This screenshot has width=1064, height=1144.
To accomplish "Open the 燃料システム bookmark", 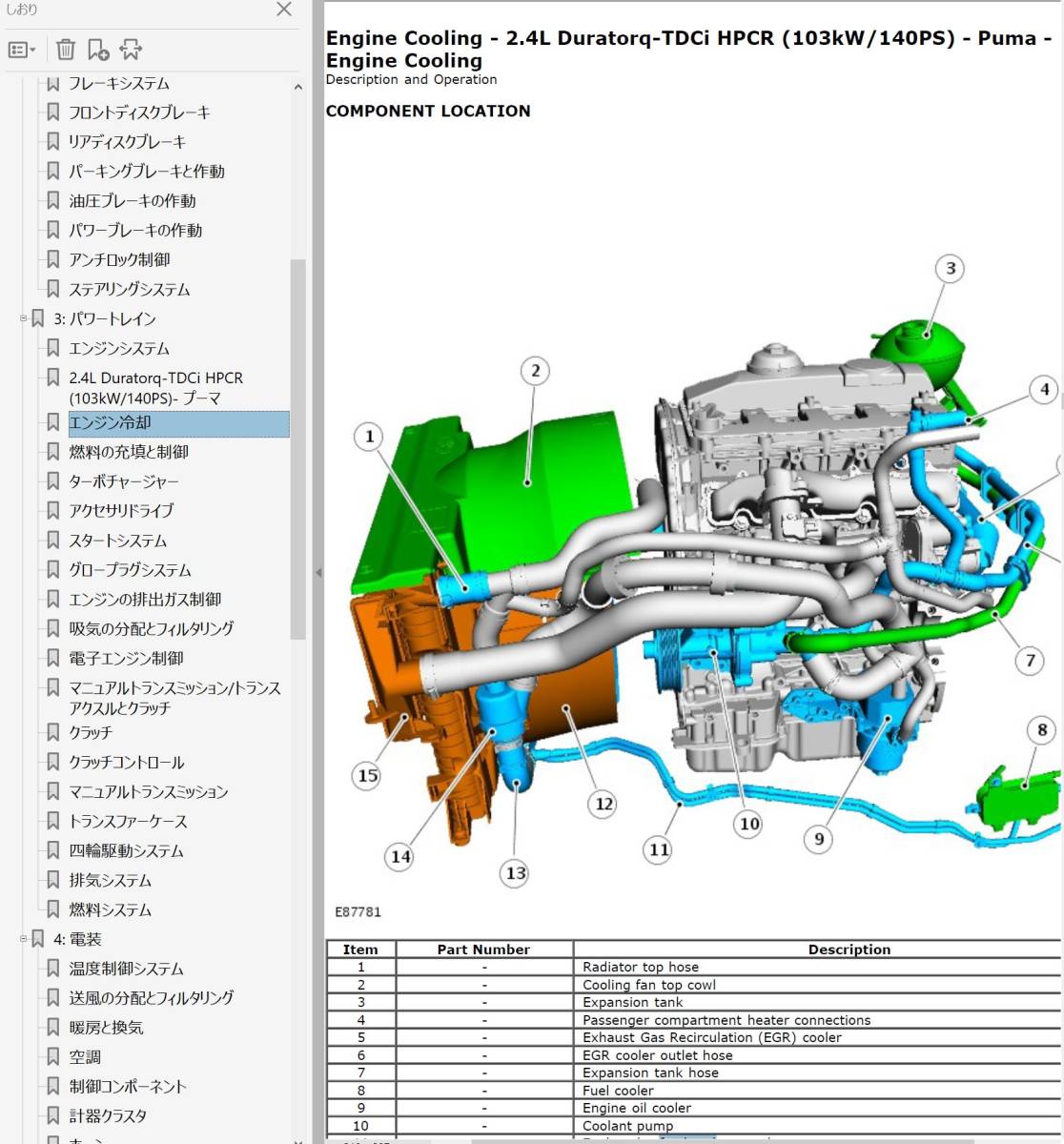I will [x=110, y=909].
